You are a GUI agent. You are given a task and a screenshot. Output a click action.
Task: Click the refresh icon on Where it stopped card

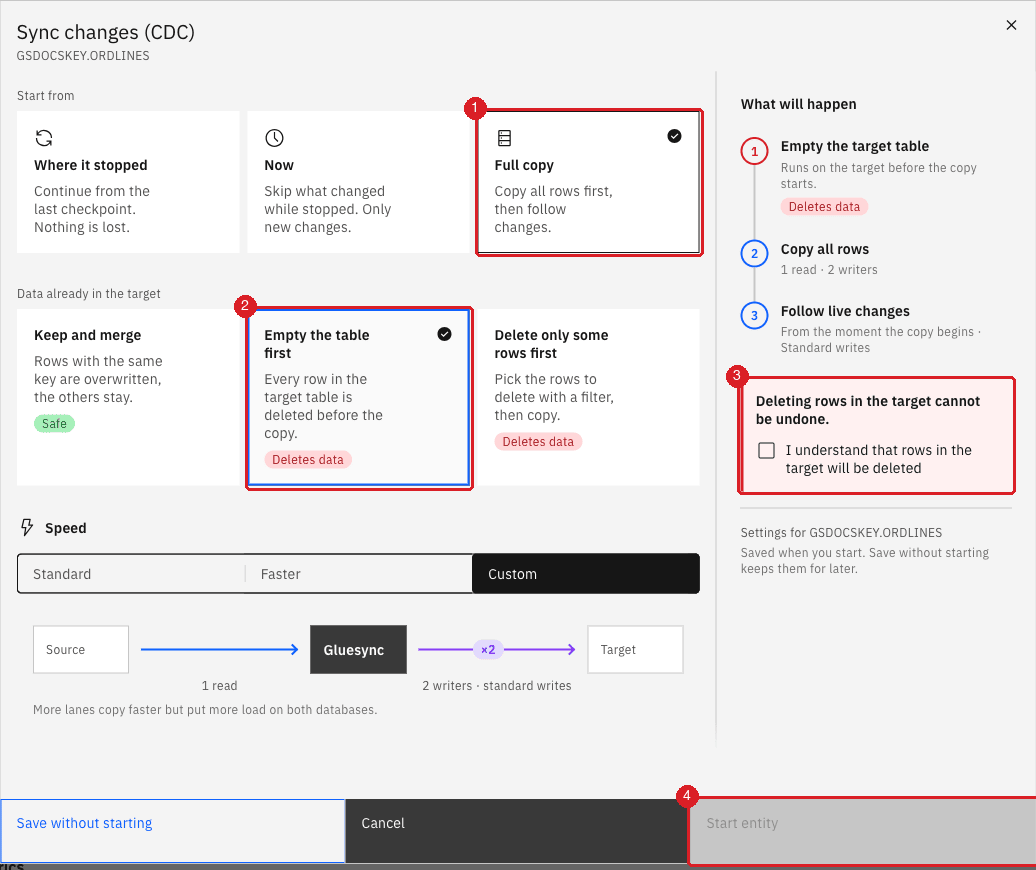click(x=44, y=138)
